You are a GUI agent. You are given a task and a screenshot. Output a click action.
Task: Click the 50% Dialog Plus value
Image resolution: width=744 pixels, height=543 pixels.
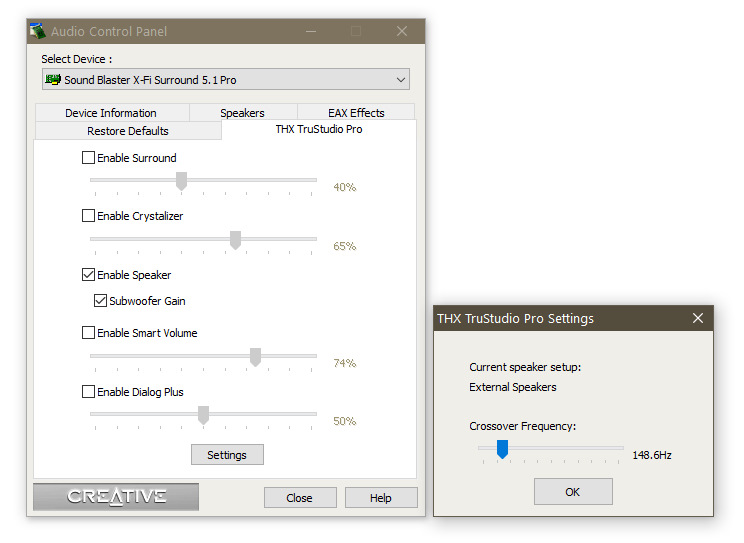tap(344, 421)
